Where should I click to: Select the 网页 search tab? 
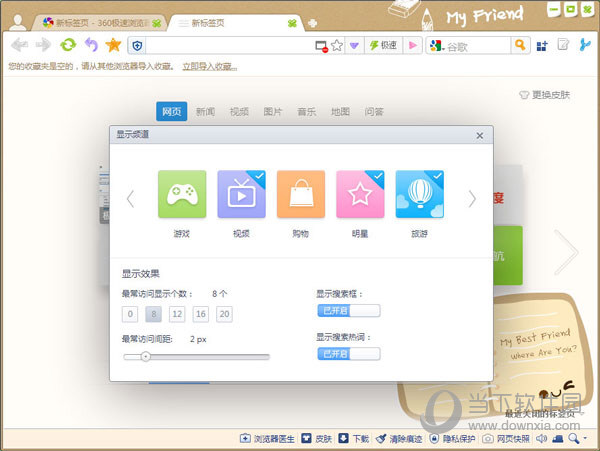(x=171, y=111)
